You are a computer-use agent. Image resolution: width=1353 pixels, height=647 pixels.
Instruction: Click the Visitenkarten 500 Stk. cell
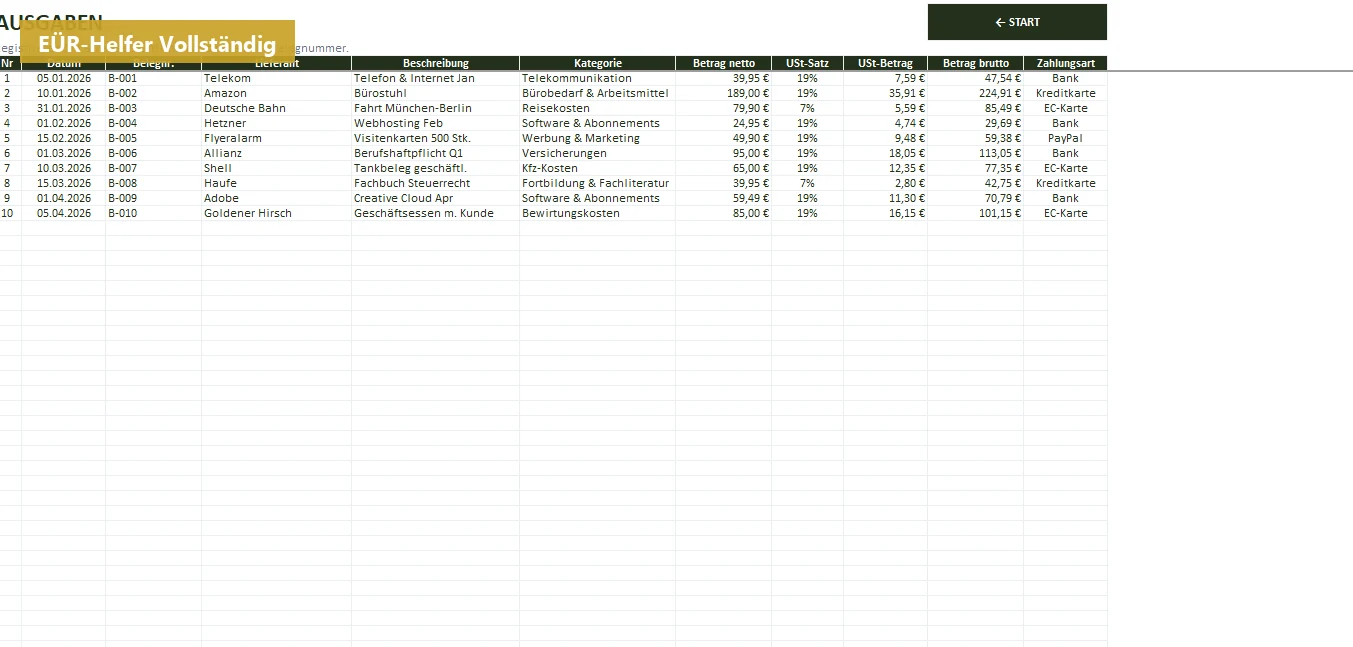[436, 138]
